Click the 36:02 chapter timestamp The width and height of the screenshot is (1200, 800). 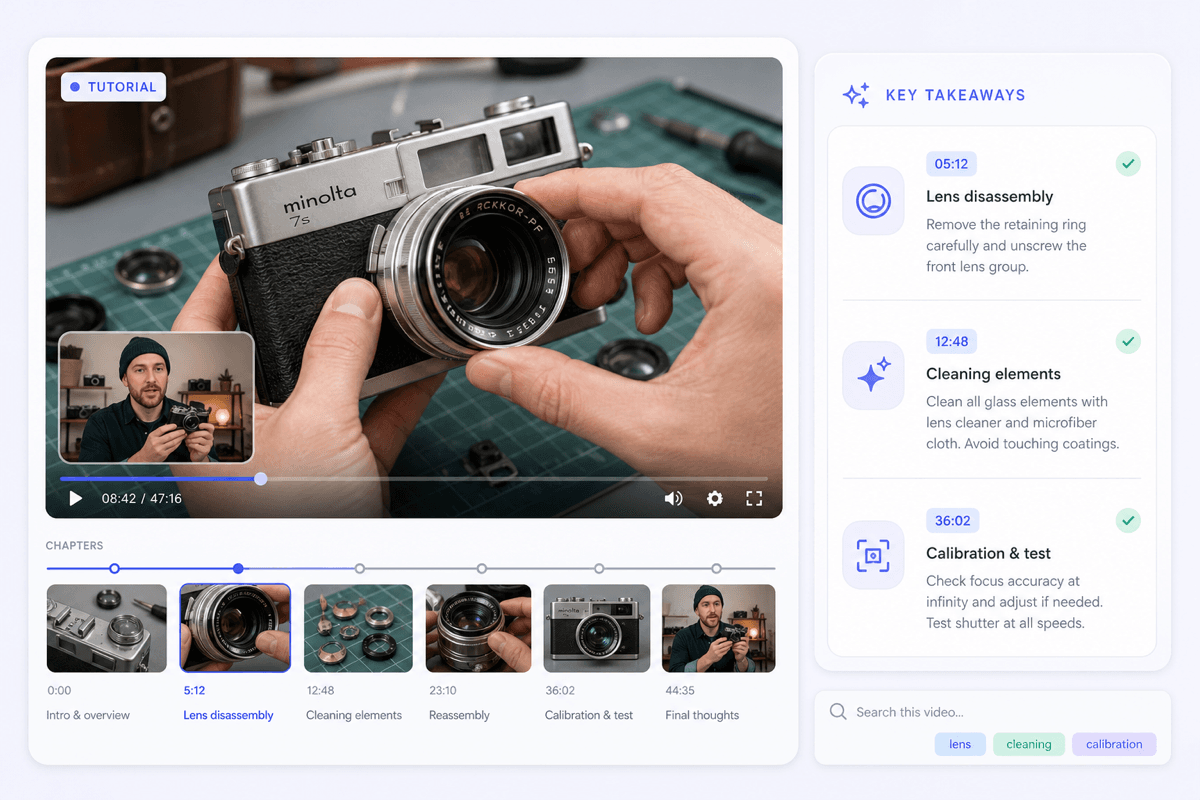(x=560, y=690)
